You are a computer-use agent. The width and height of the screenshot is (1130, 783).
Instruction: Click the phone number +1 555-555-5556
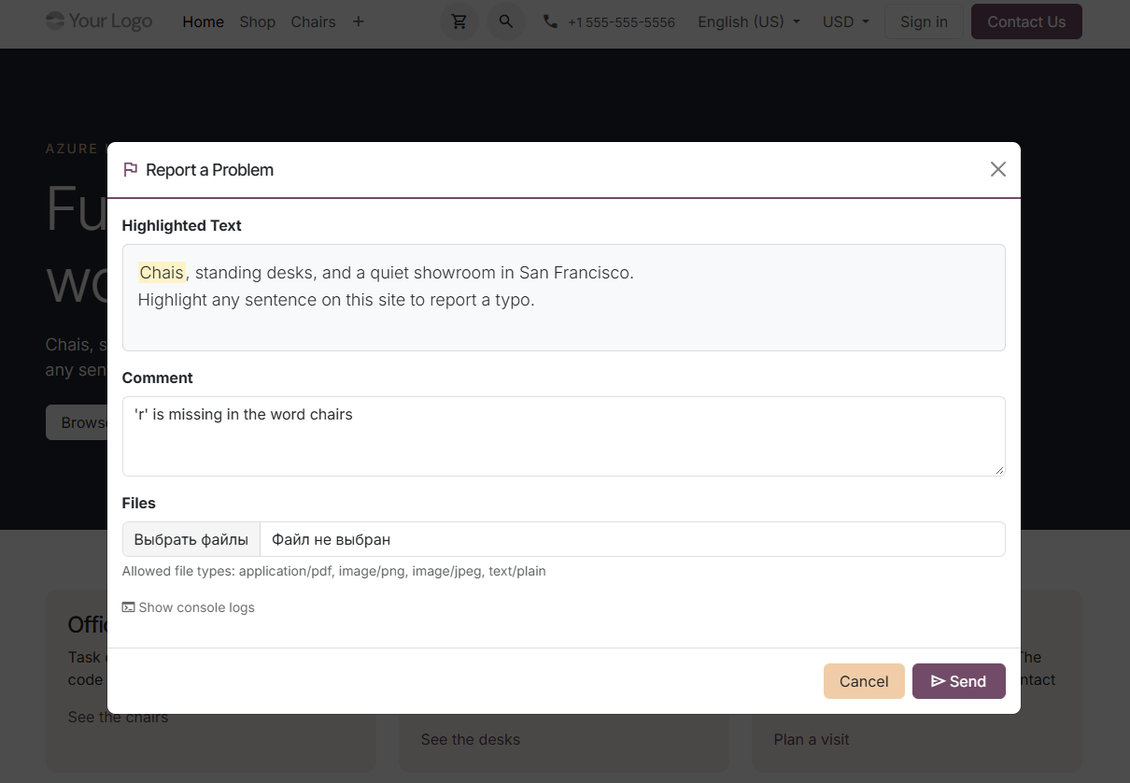(x=621, y=22)
